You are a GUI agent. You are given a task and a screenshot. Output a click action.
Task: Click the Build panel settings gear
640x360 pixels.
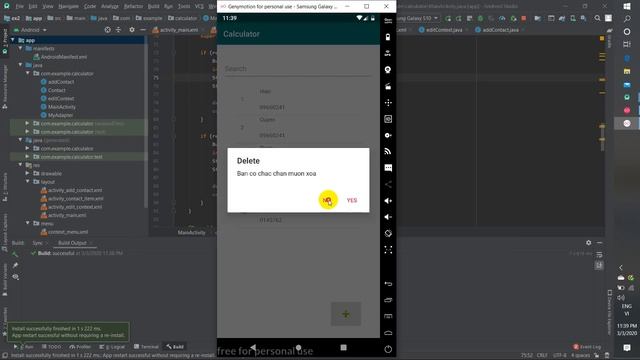pos(589,242)
